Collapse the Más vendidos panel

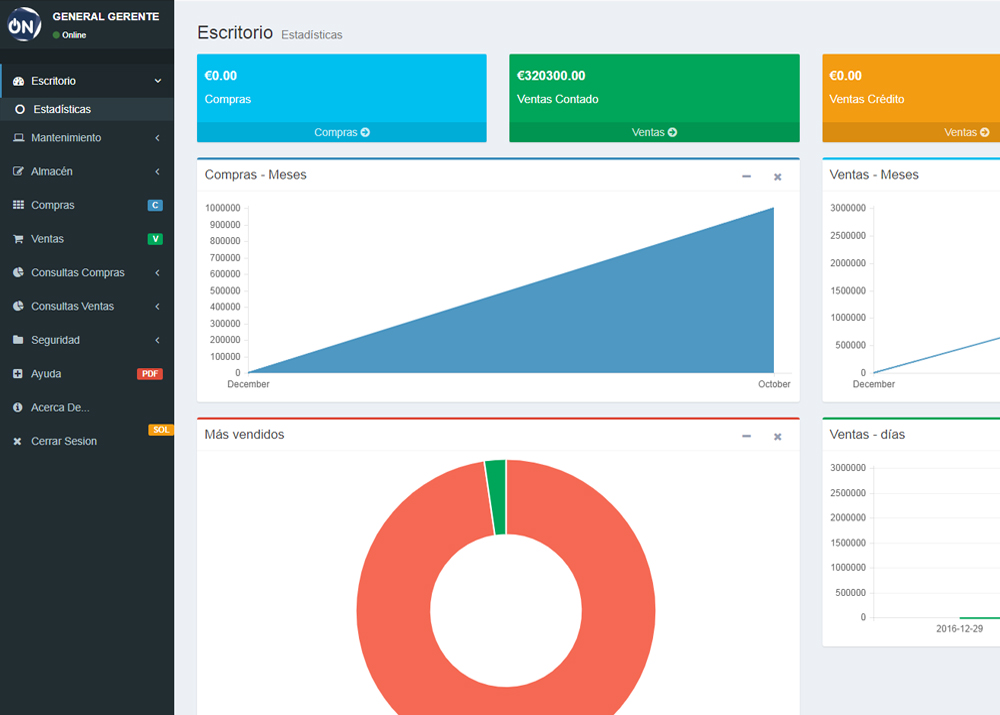[x=746, y=436]
